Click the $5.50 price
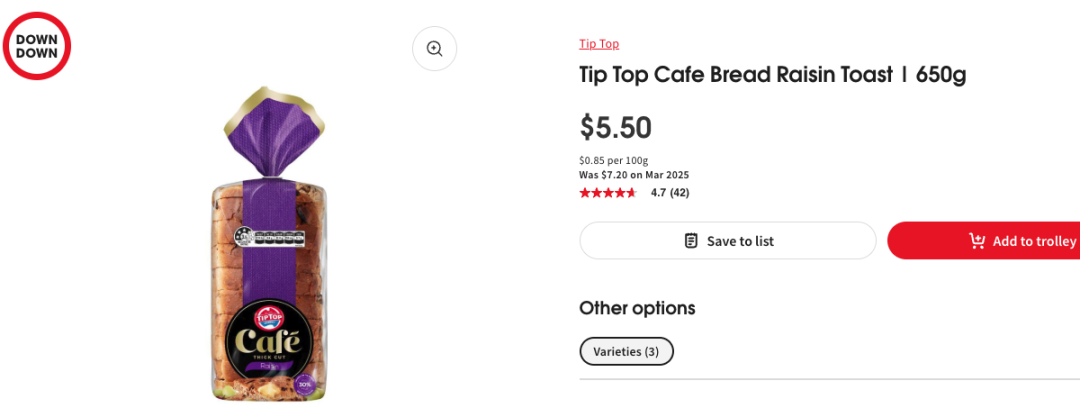The image size is (1080, 408). (616, 128)
